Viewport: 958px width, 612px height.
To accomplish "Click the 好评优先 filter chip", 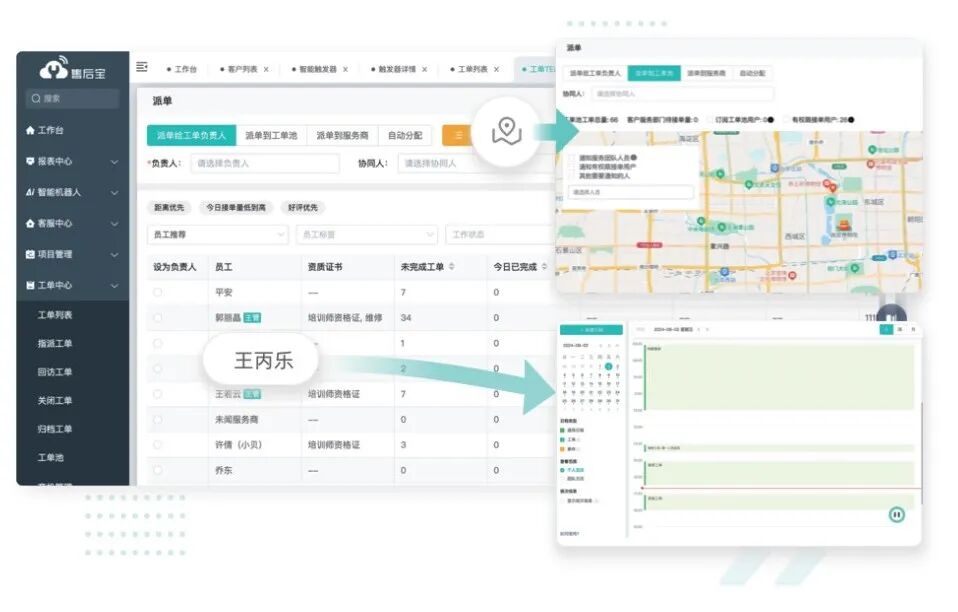I will tap(302, 208).
